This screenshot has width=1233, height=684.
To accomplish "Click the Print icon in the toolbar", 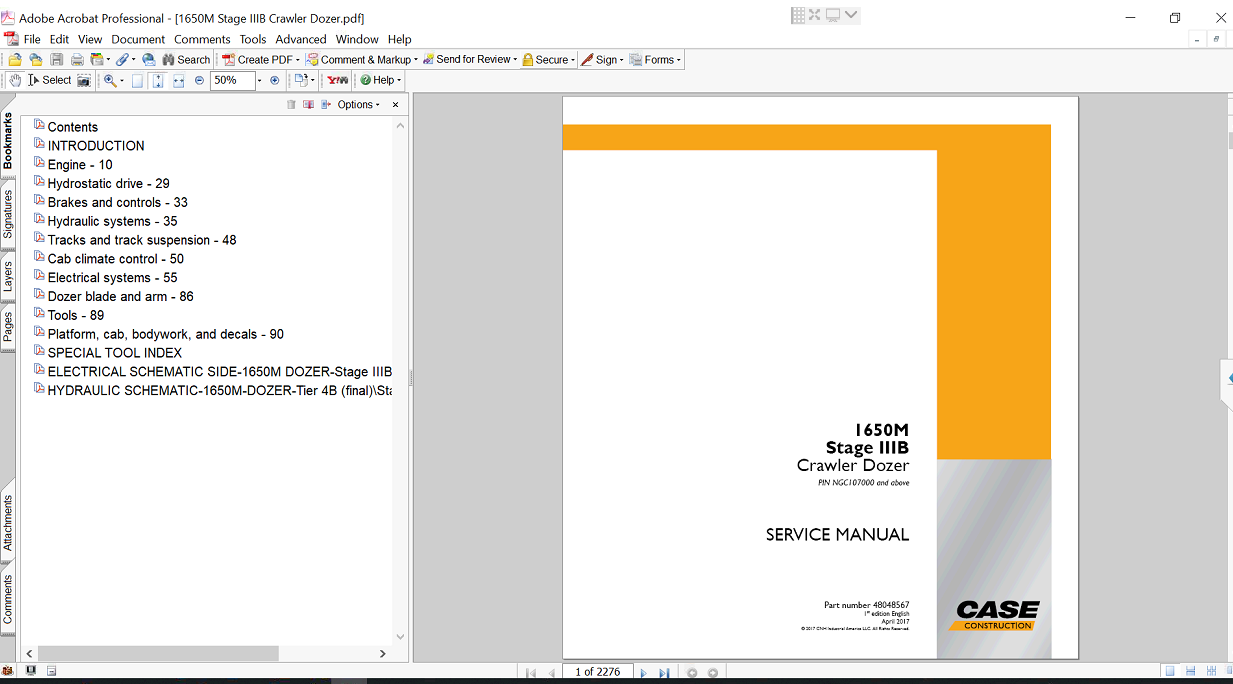I will [x=77, y=59].
